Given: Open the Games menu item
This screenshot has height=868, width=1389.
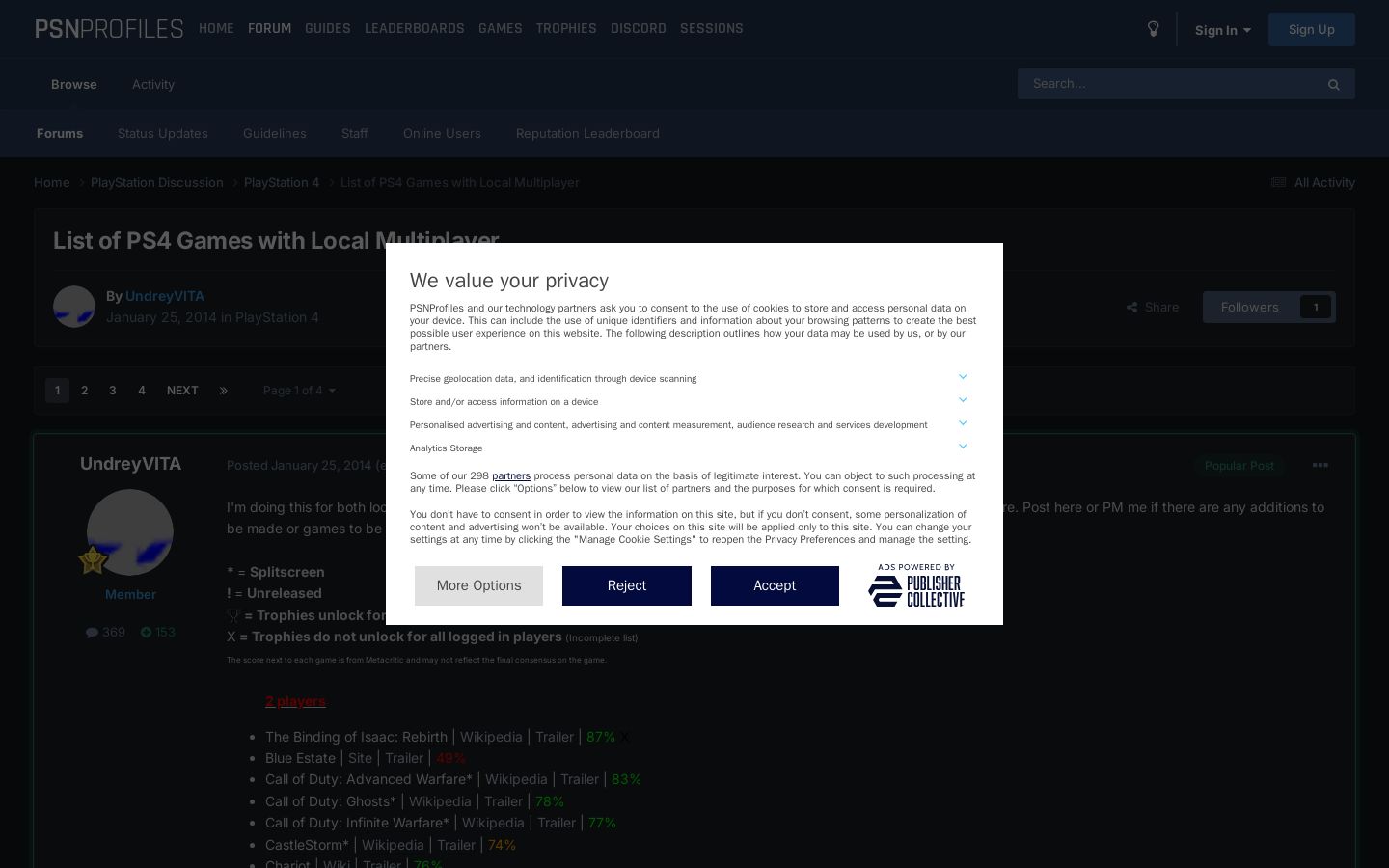Looking at the screenshot, I should [x=501, y=29].
